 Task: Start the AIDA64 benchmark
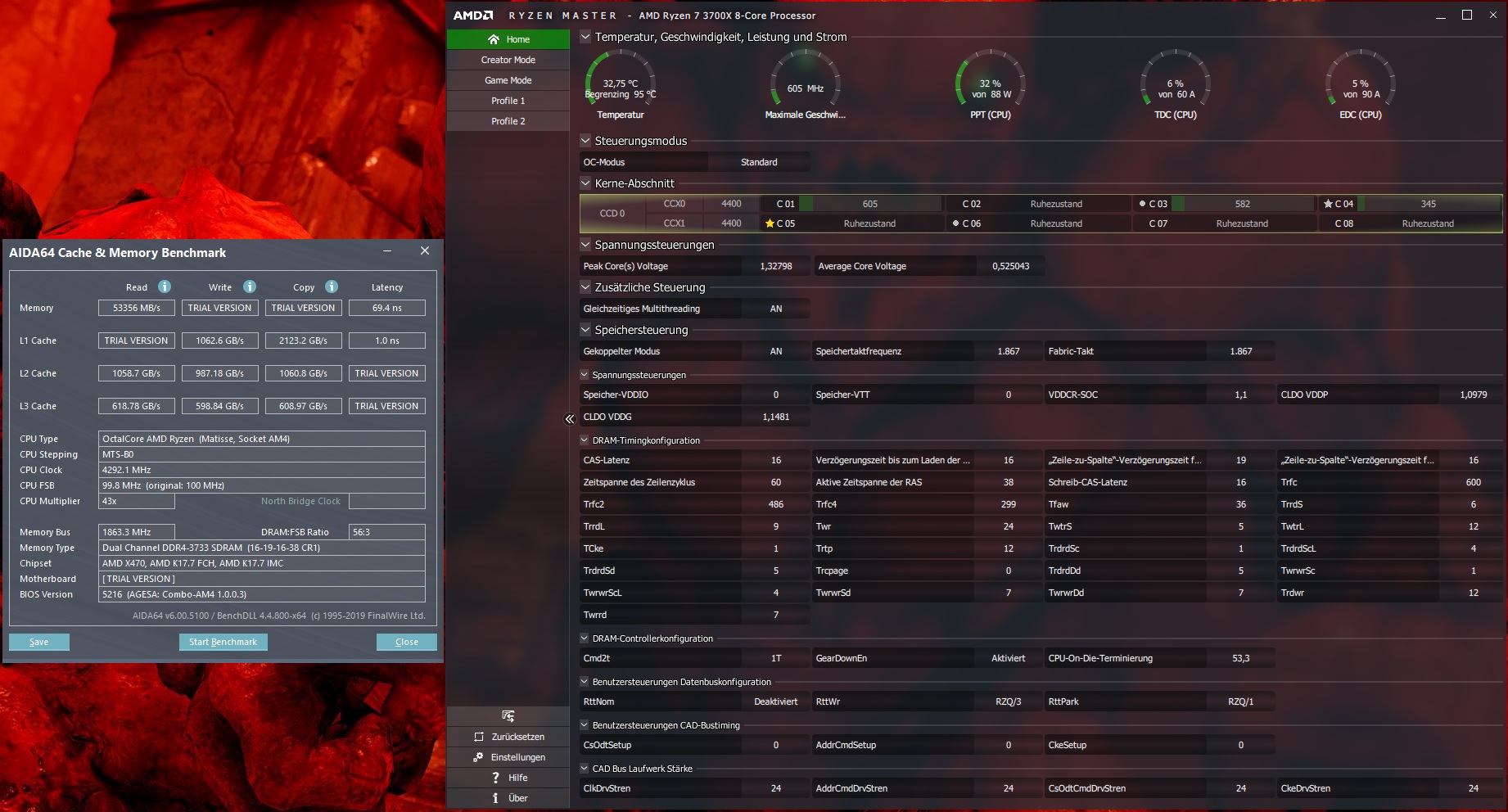pos(223,642)
